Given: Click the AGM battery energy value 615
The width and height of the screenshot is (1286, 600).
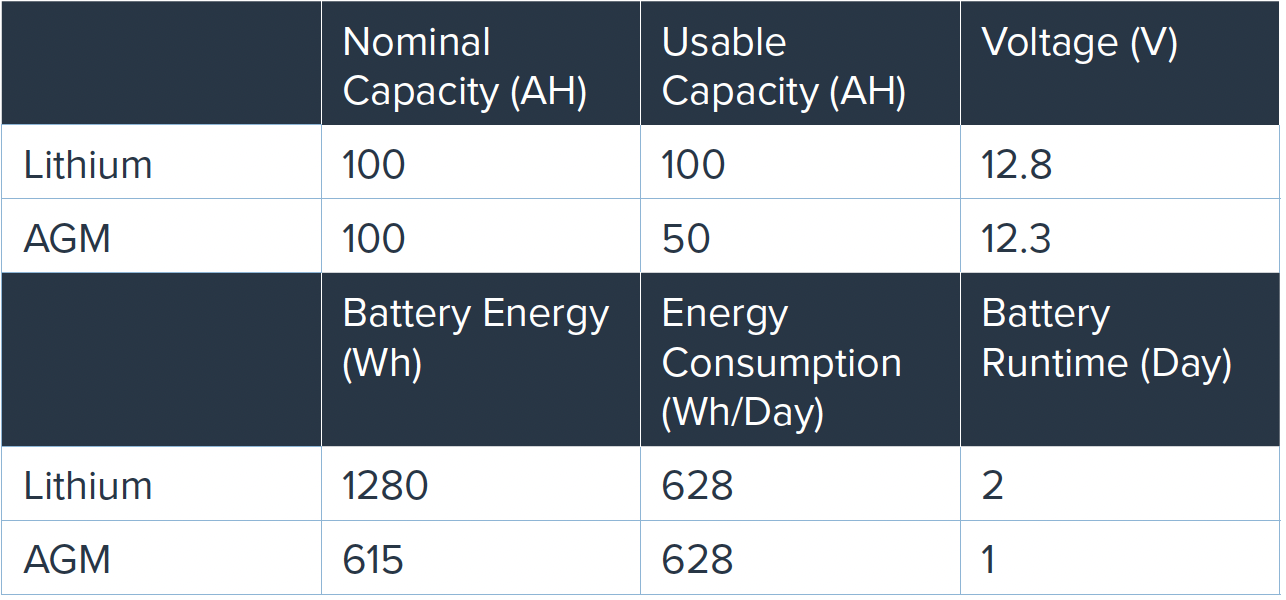Looking at the screenshot, I should pos(373,559).
